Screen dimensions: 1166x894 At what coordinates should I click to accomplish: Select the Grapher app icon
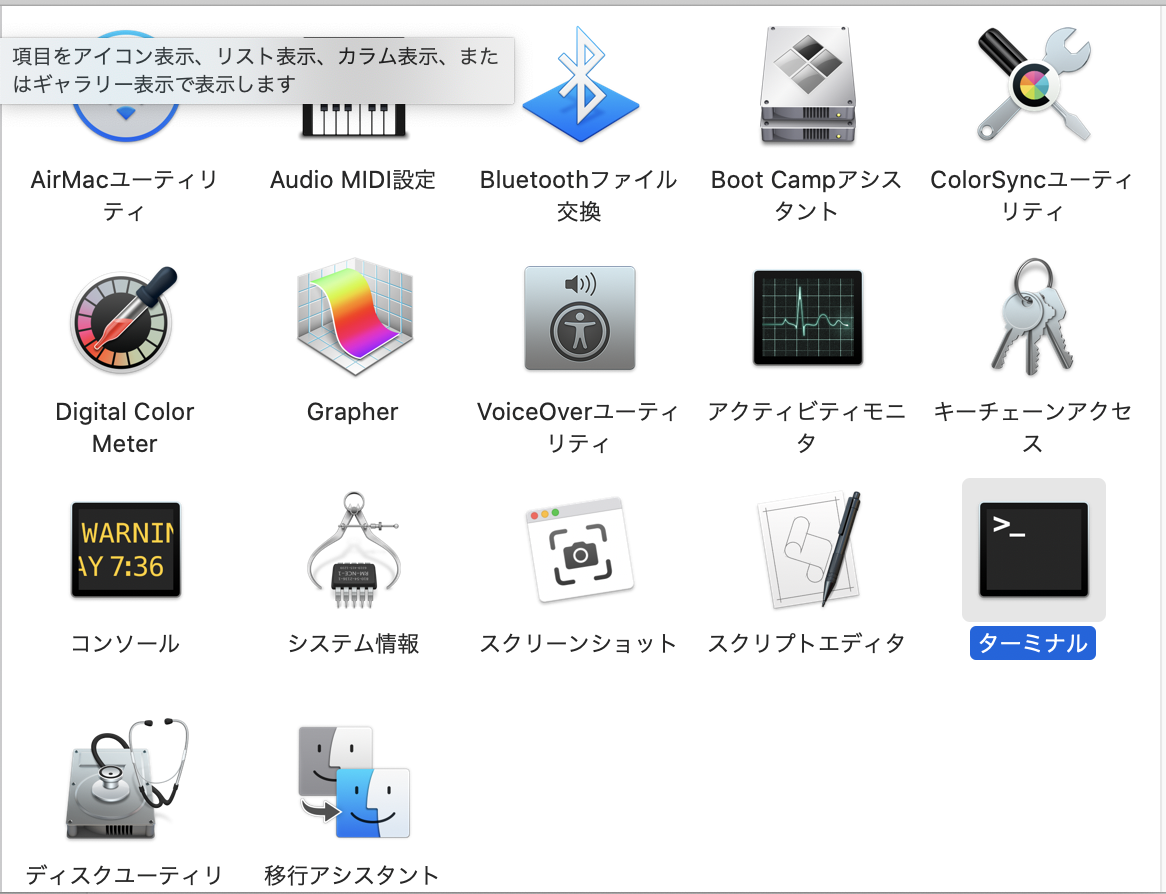[354, 318]
